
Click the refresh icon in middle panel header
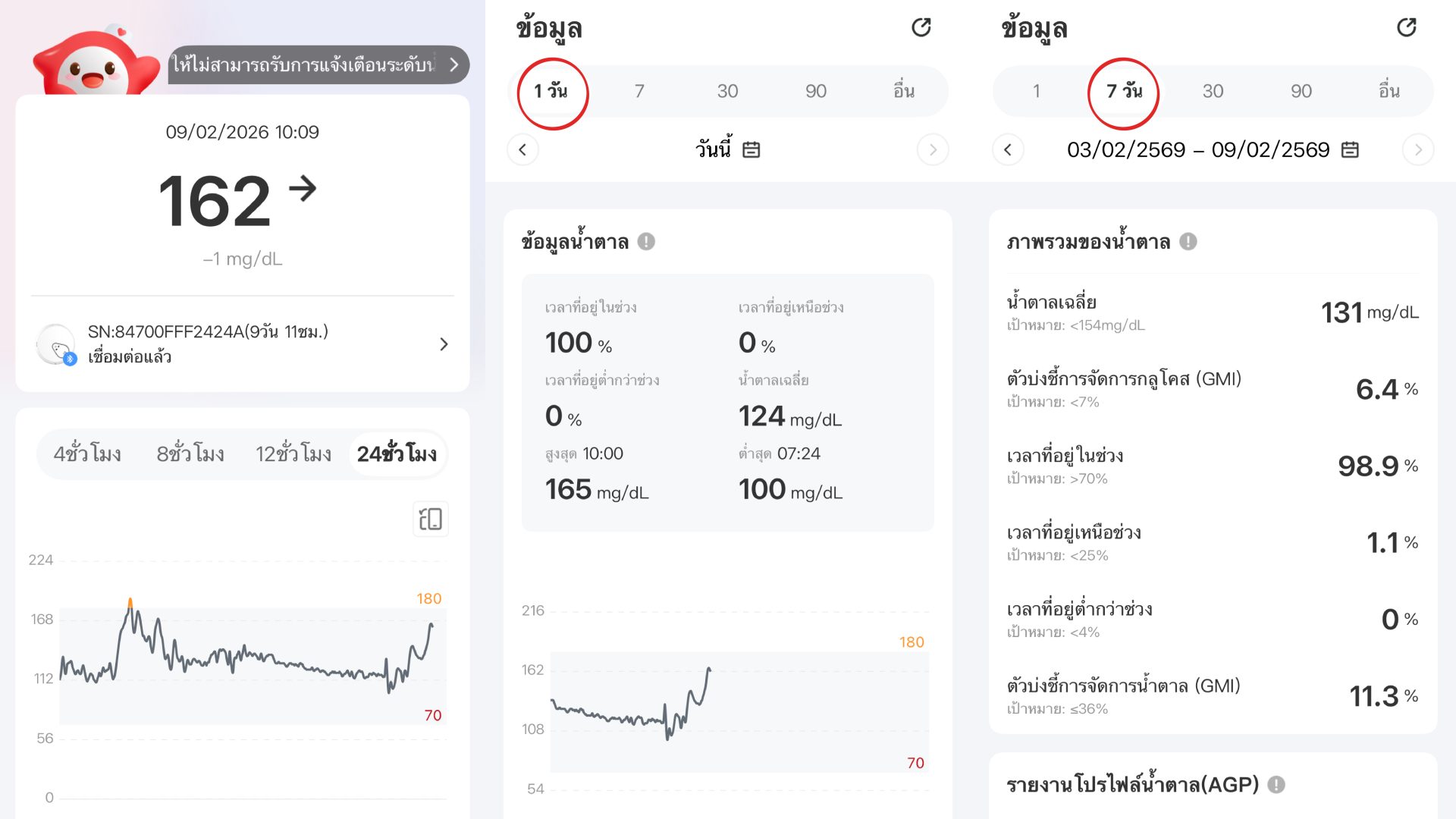[921, 28]
